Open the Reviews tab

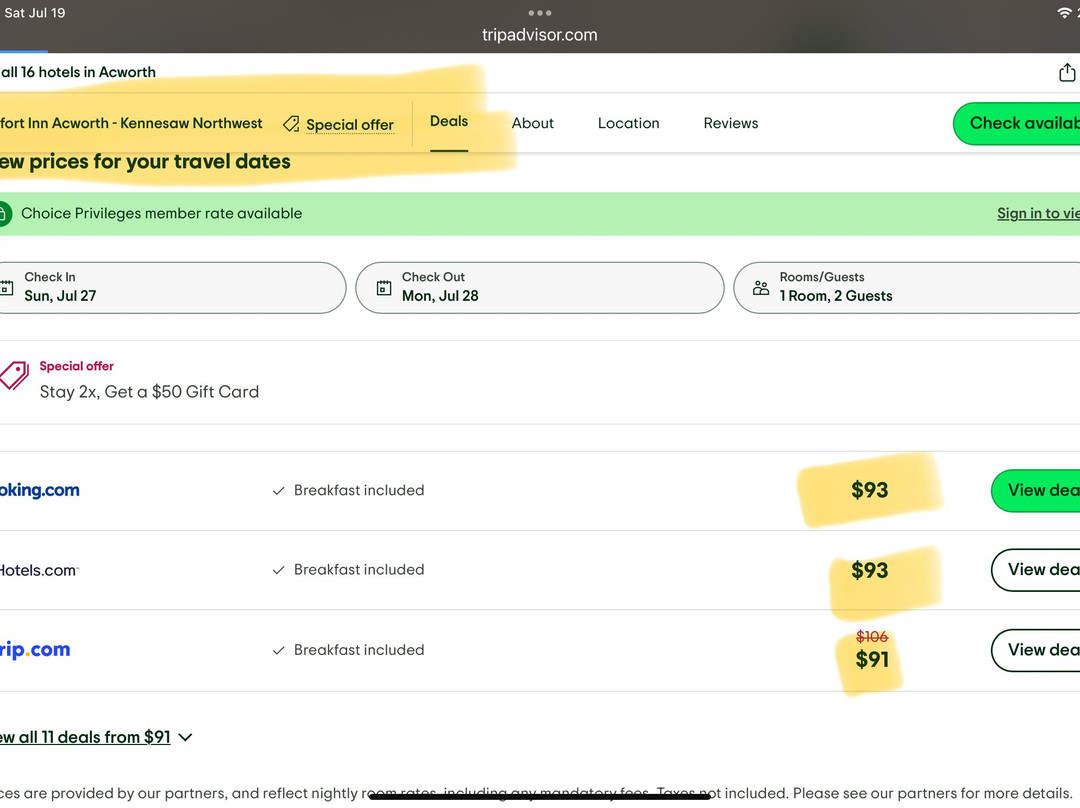click(x=730, y=123)
